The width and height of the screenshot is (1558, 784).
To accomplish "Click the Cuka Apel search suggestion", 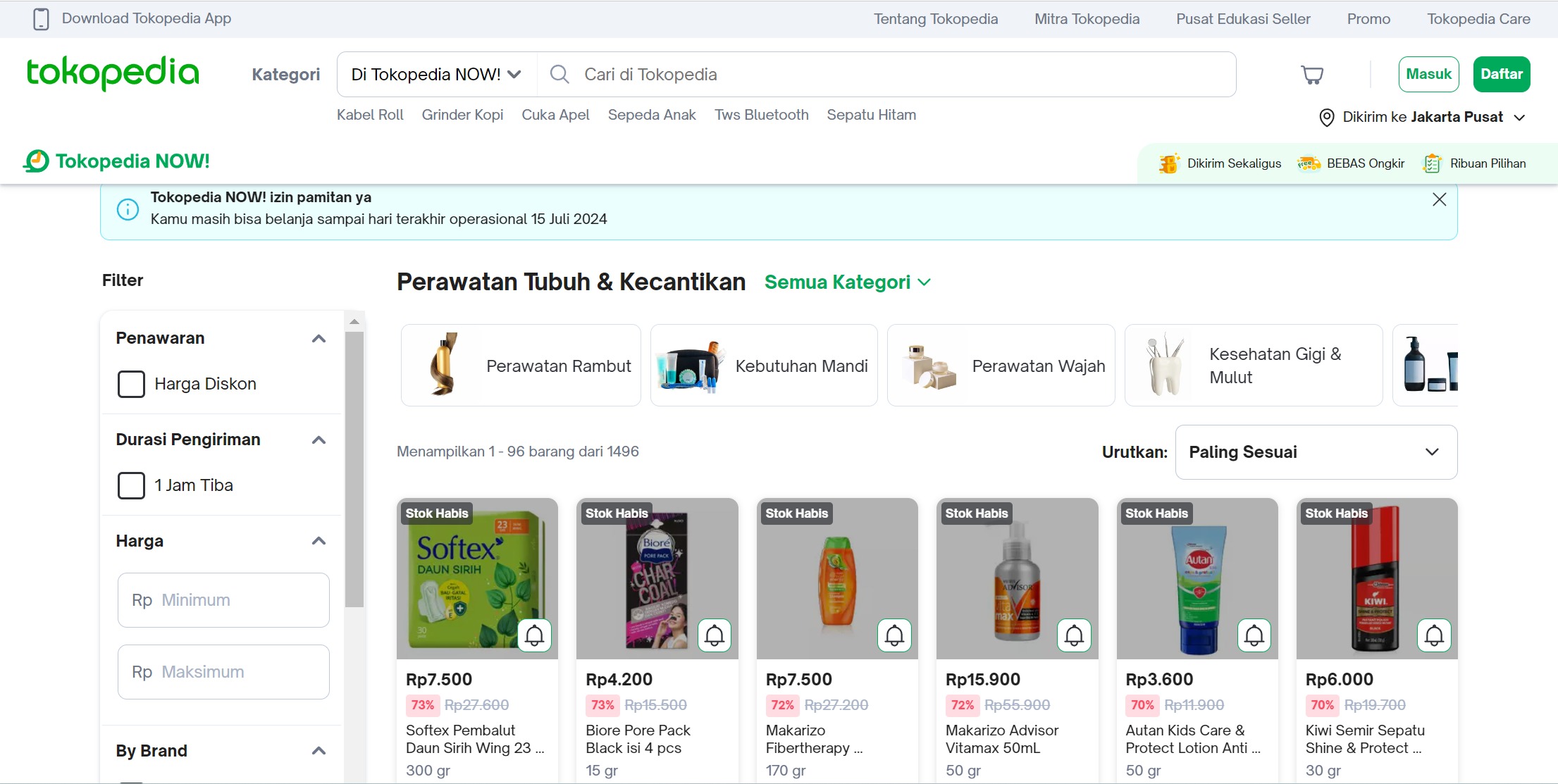I will pyautogui.click(x=555, y=115).
